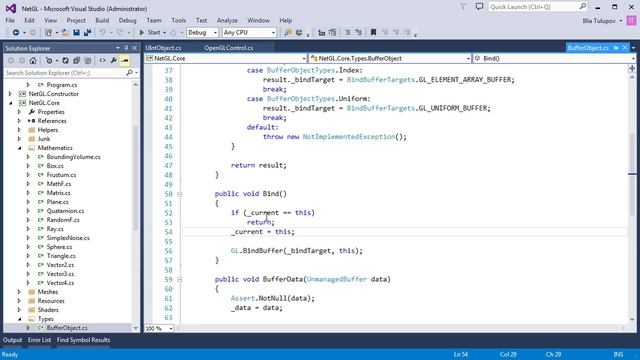Select Matrix.cs in Solution Explorer
Screen dimensions: 640x360
[x=58, y=193]
